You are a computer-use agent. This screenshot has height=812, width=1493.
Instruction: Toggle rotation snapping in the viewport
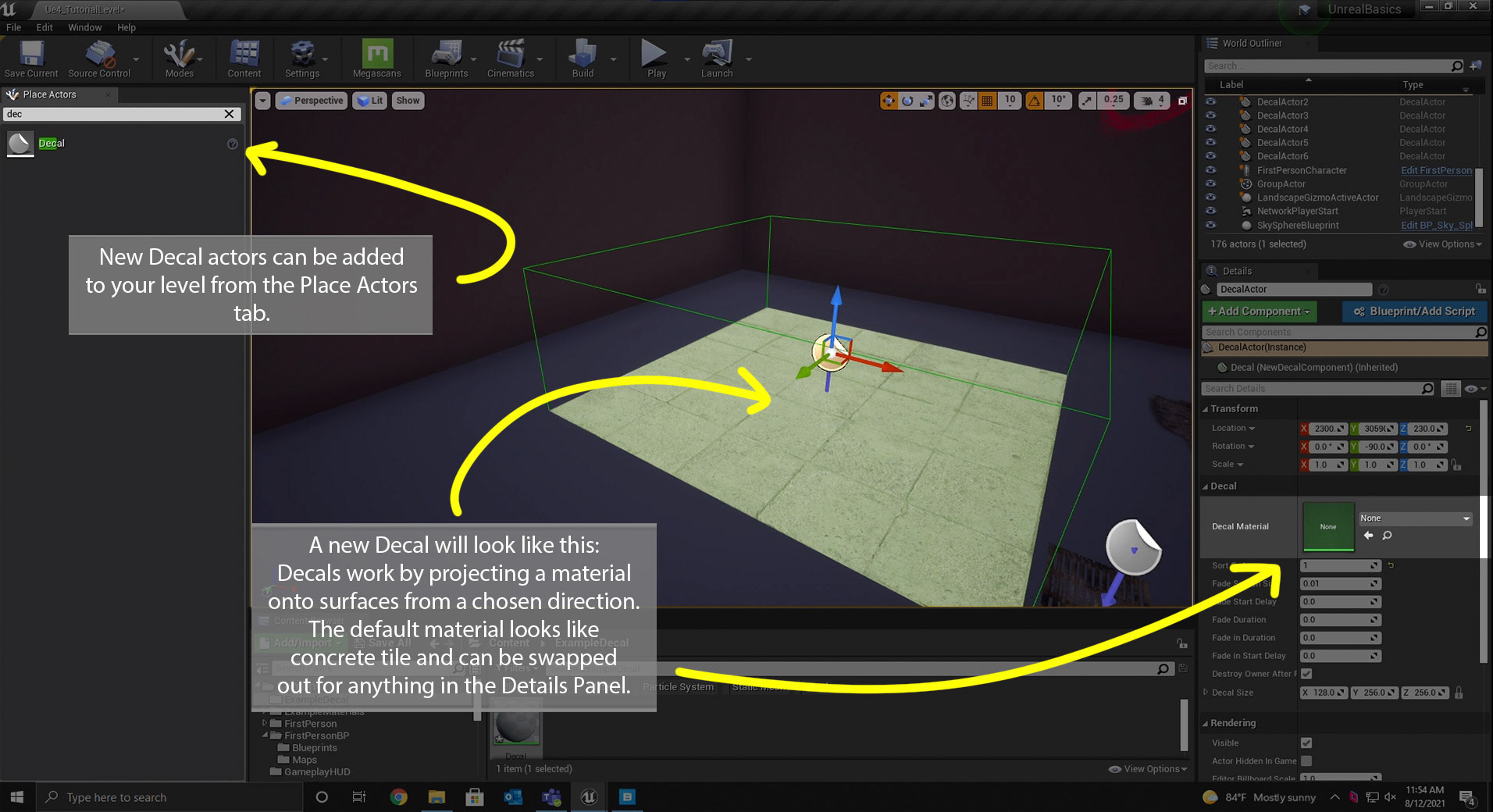tap(1034, 101)
